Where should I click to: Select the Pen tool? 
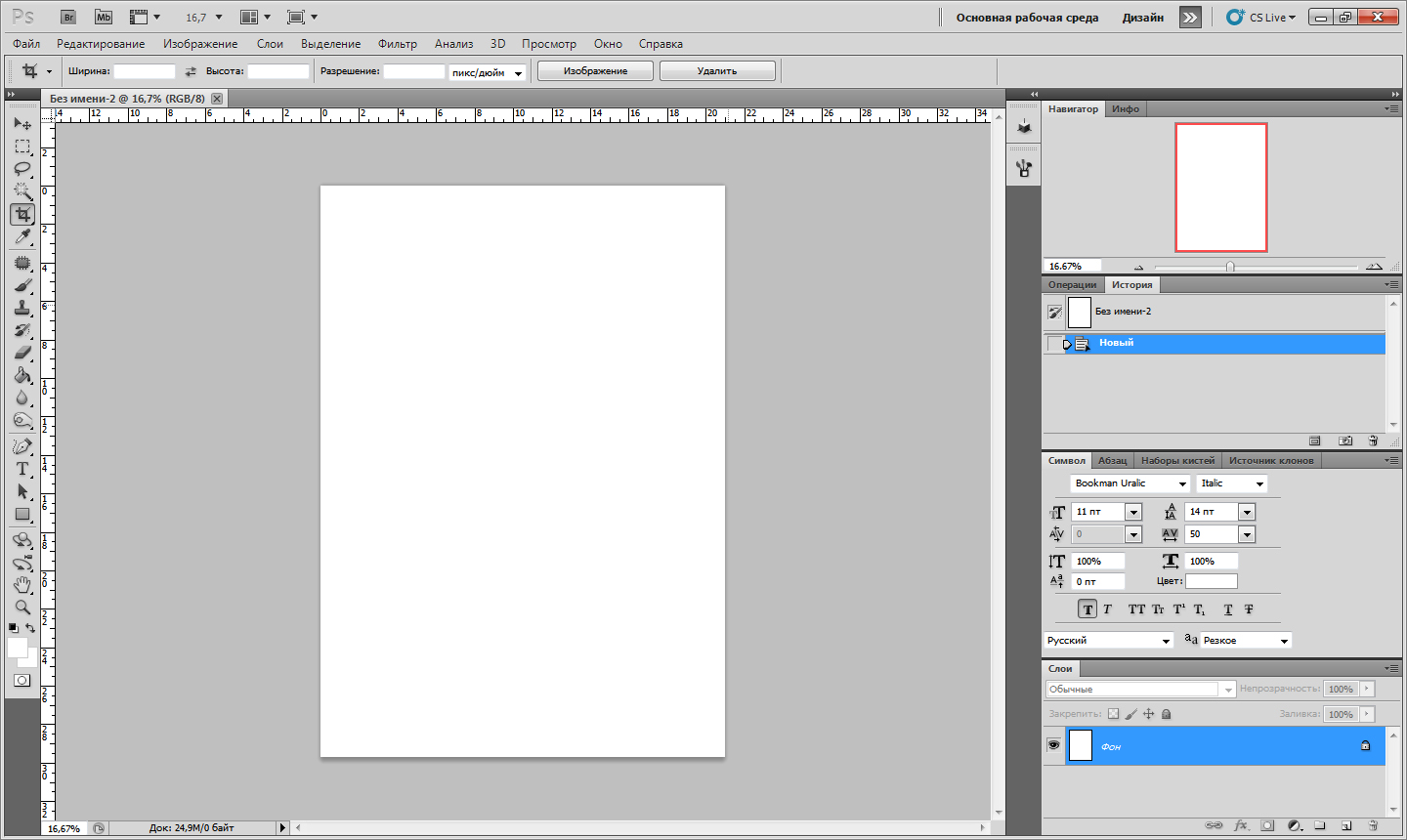[x=22, y=446]
